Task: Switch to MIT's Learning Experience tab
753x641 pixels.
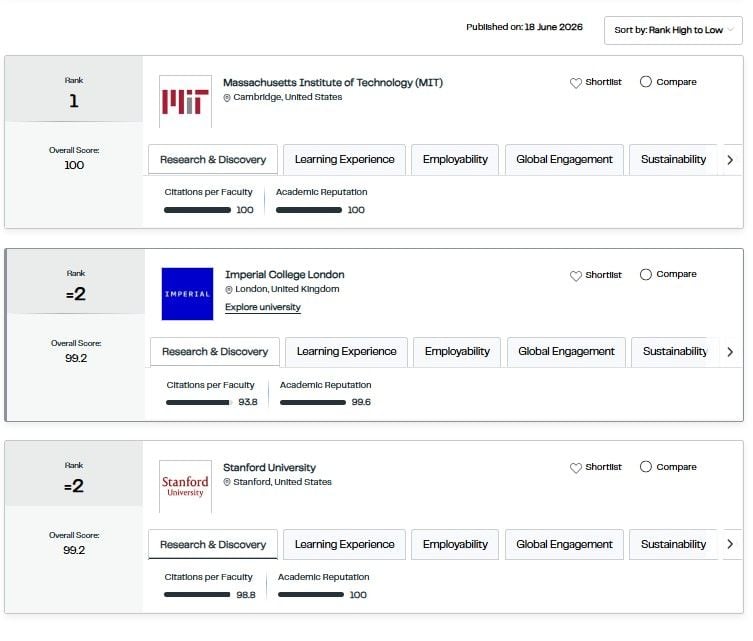Action: [344, 159]
